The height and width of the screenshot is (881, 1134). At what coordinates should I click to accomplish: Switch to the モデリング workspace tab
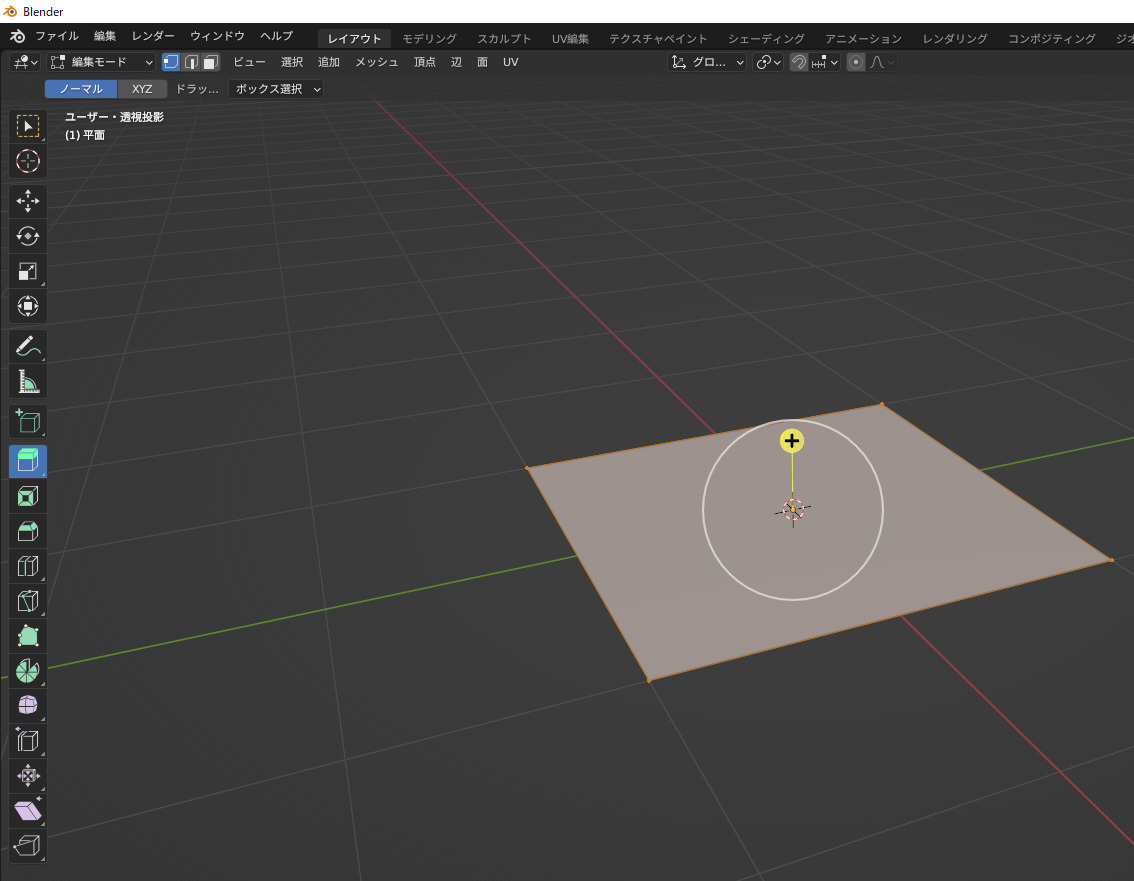[429, 38]
